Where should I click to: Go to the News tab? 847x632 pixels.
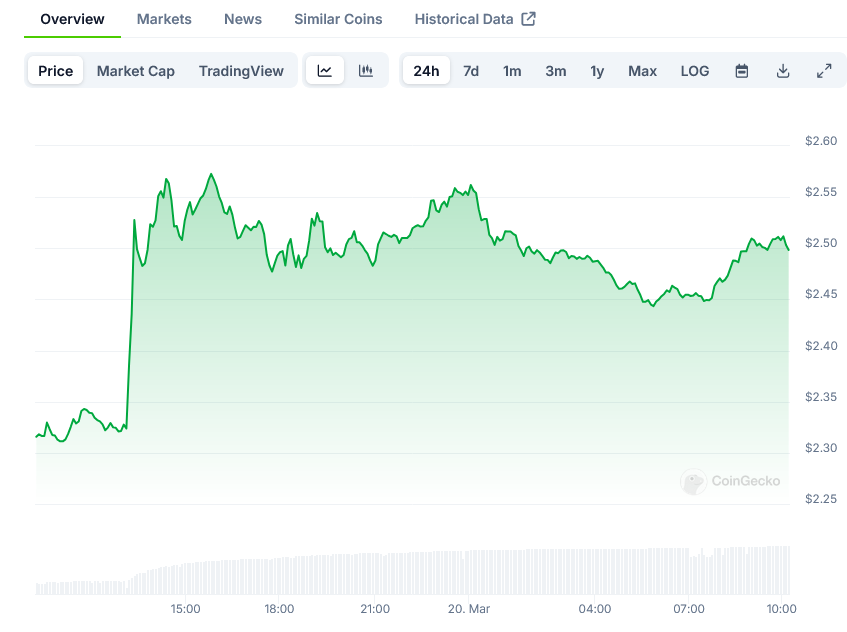click(x=243, y=19)
